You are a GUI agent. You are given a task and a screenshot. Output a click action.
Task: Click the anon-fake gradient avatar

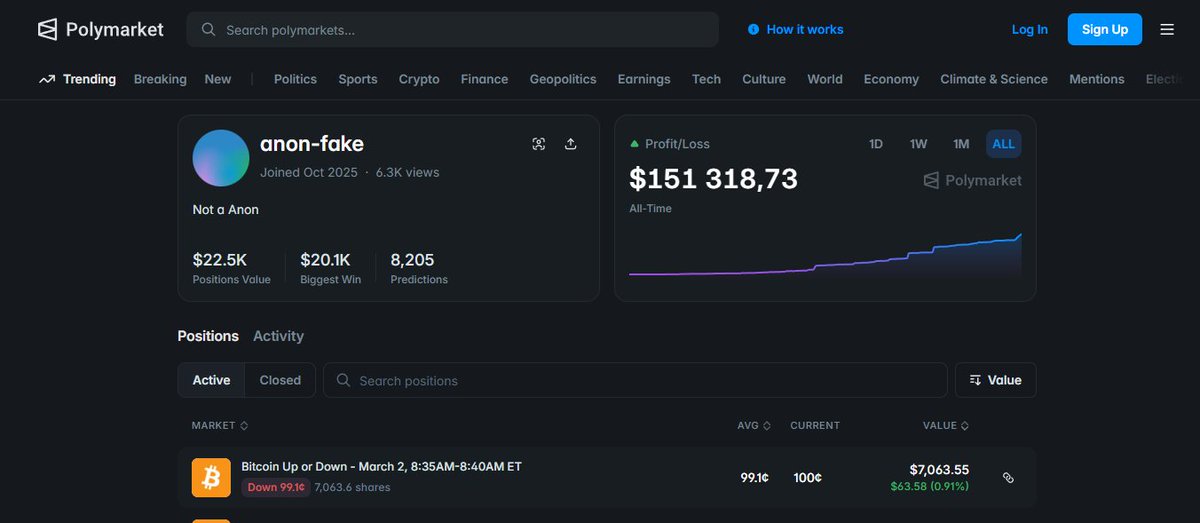[x=221, y=158]
